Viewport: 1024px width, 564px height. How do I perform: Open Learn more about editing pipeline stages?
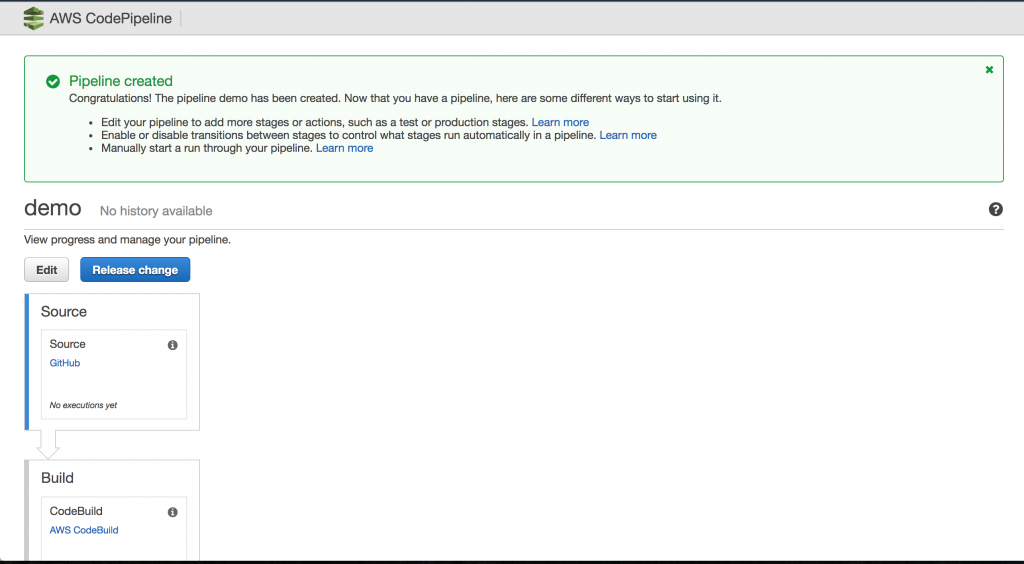[560, 122]
